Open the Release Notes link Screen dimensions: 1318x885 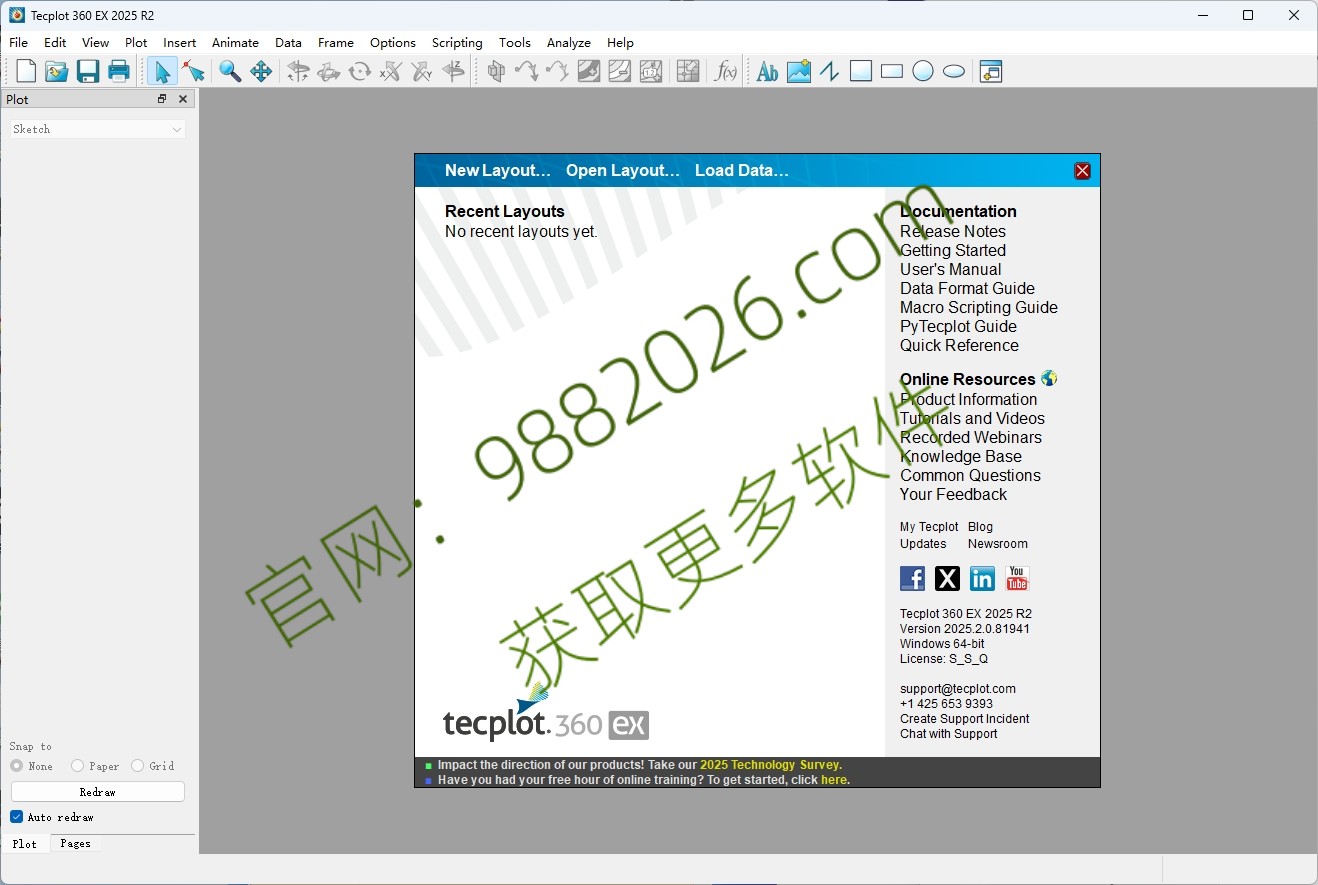click(x=953, y=231)
